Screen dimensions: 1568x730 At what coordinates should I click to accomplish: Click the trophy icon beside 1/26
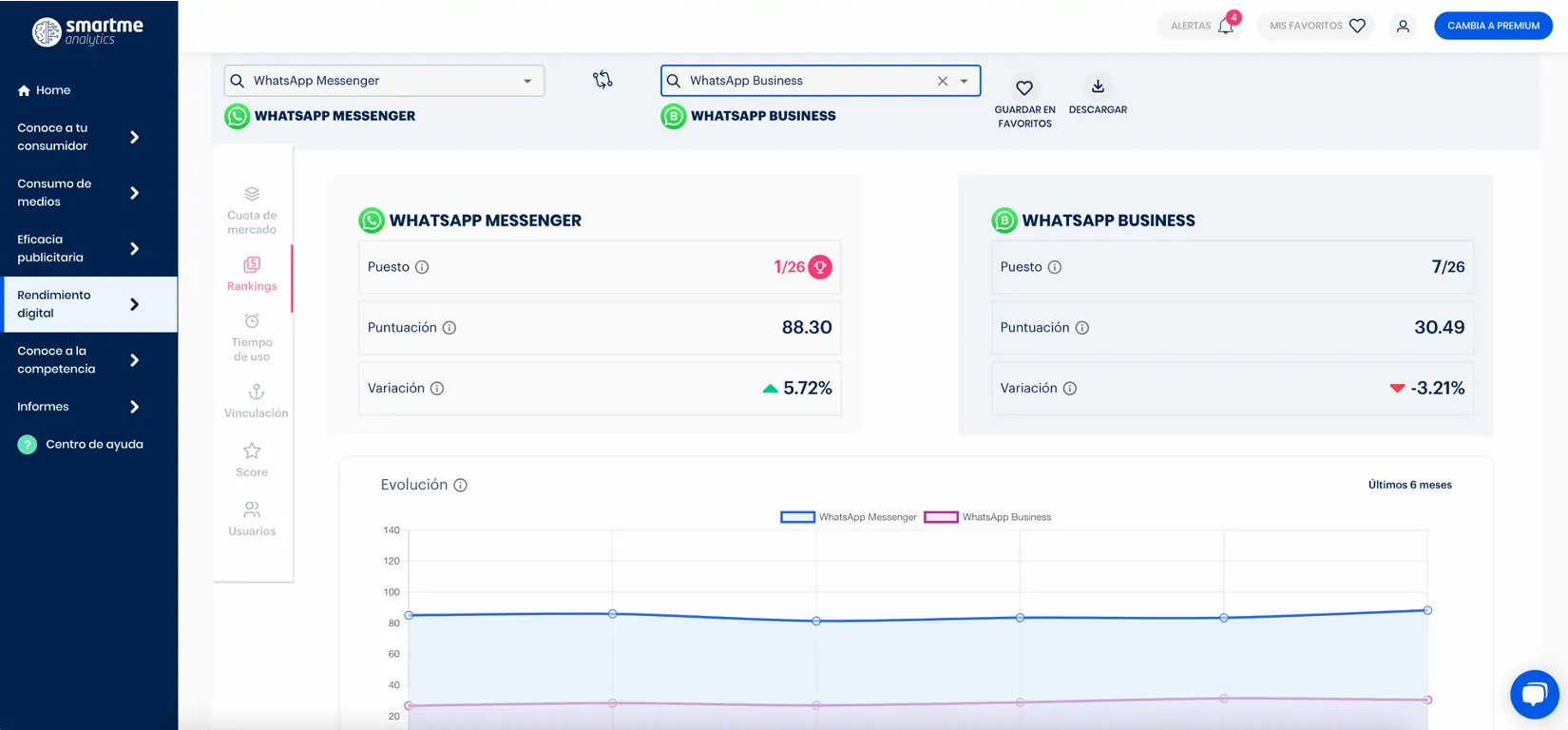tap(820, 267)
